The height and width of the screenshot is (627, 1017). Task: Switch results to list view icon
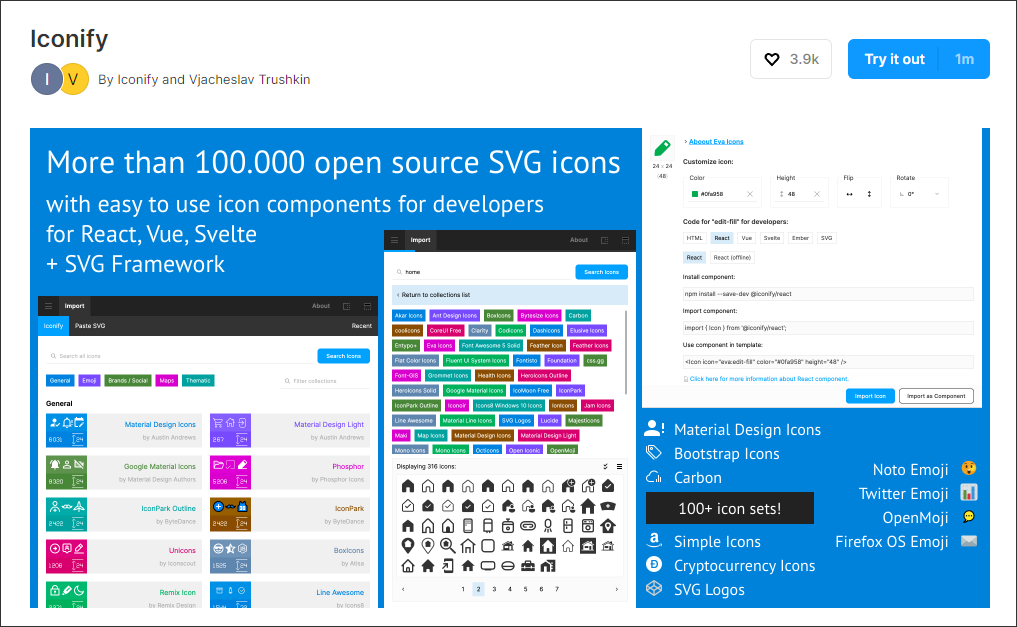619,466
